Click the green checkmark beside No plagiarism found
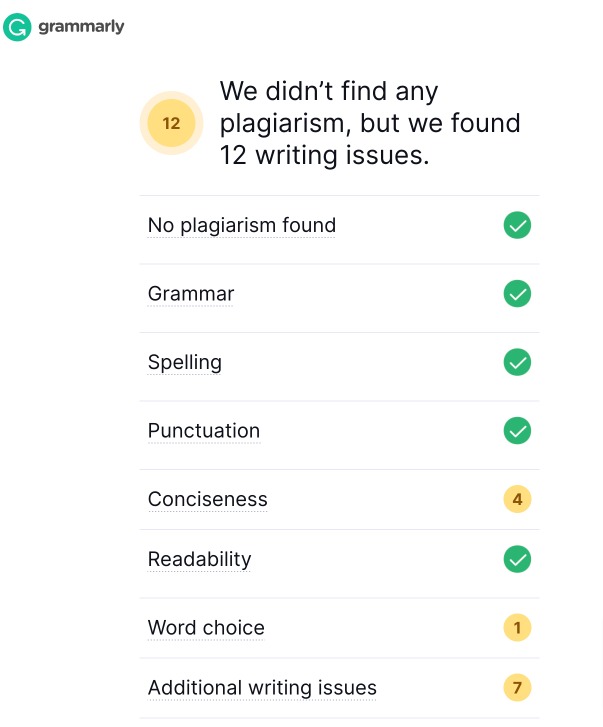This screenshot has height=727, width=603. pos(517,226)
